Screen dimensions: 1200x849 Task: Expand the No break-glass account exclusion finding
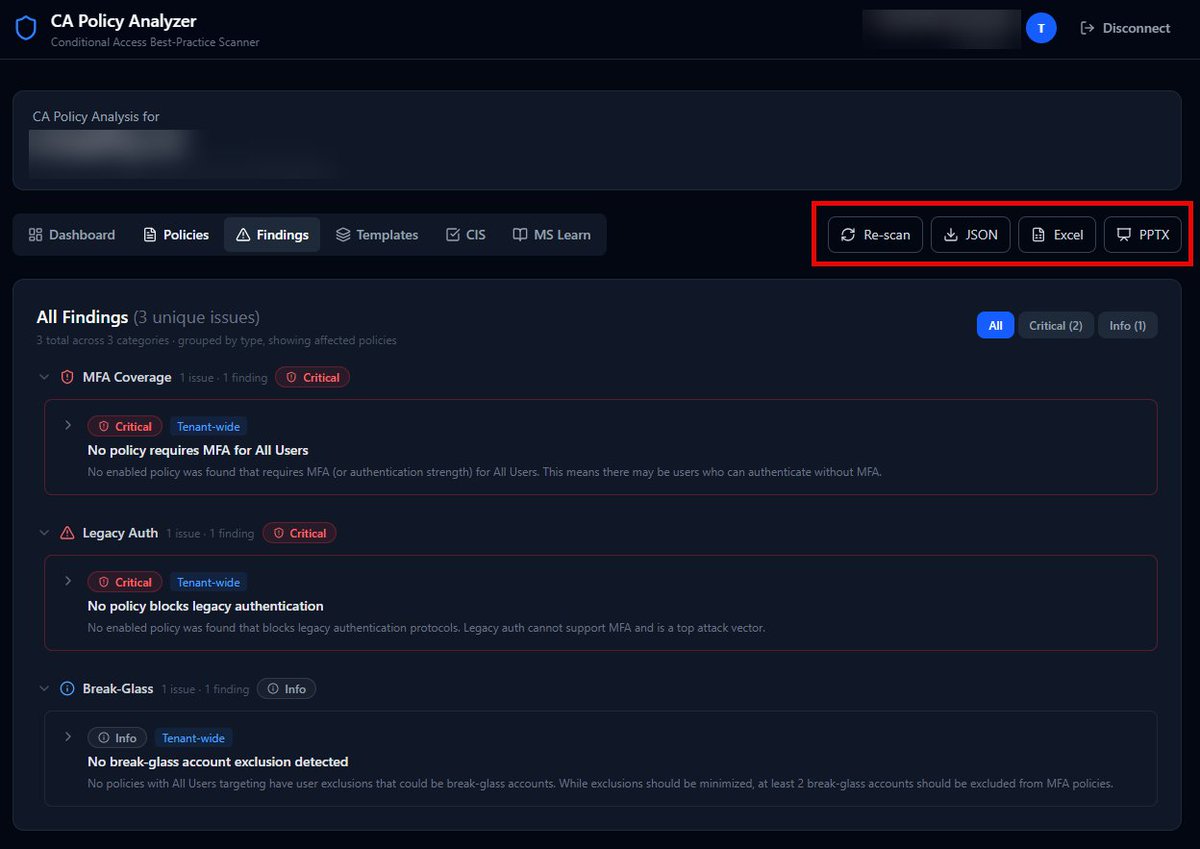tap(68, 737)
